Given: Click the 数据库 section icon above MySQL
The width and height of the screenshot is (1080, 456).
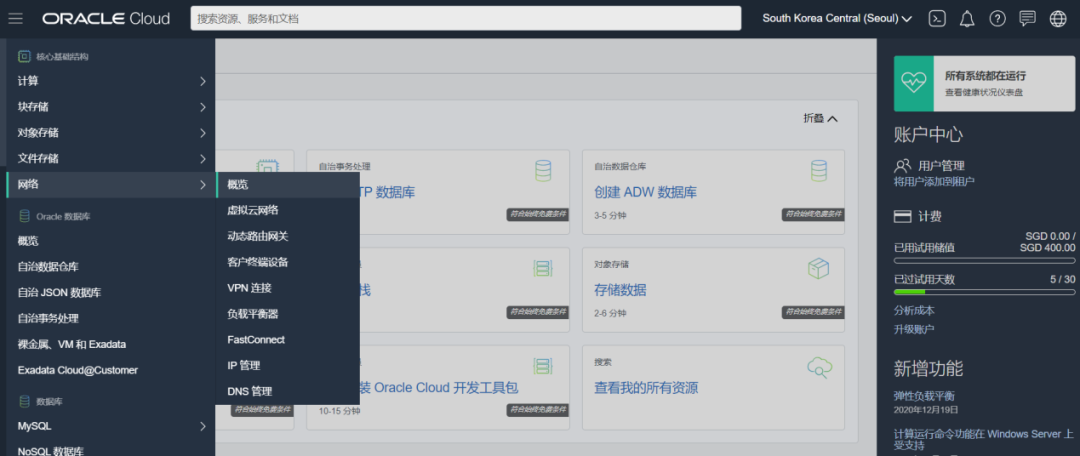Looking at the screenshot, I should pyautogui.click(x=24, y=401).
